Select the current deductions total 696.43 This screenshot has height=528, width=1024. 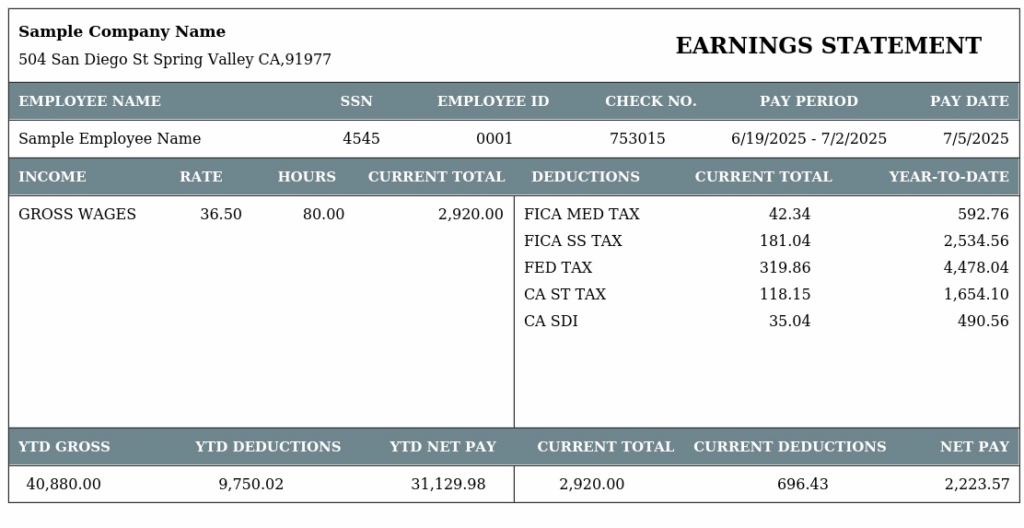point(803,484)
